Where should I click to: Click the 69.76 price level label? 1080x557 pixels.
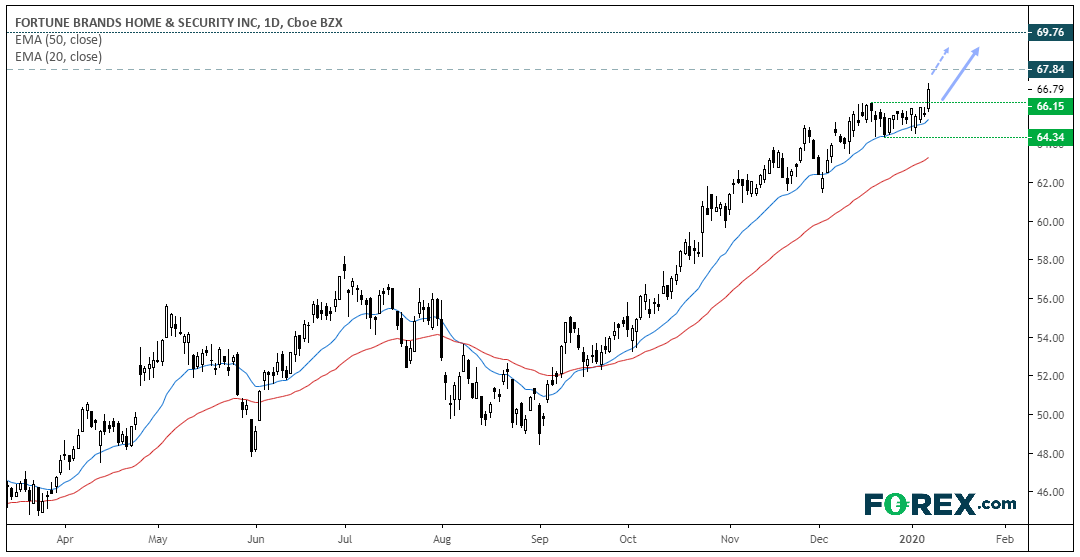(x=1052, y=32)
